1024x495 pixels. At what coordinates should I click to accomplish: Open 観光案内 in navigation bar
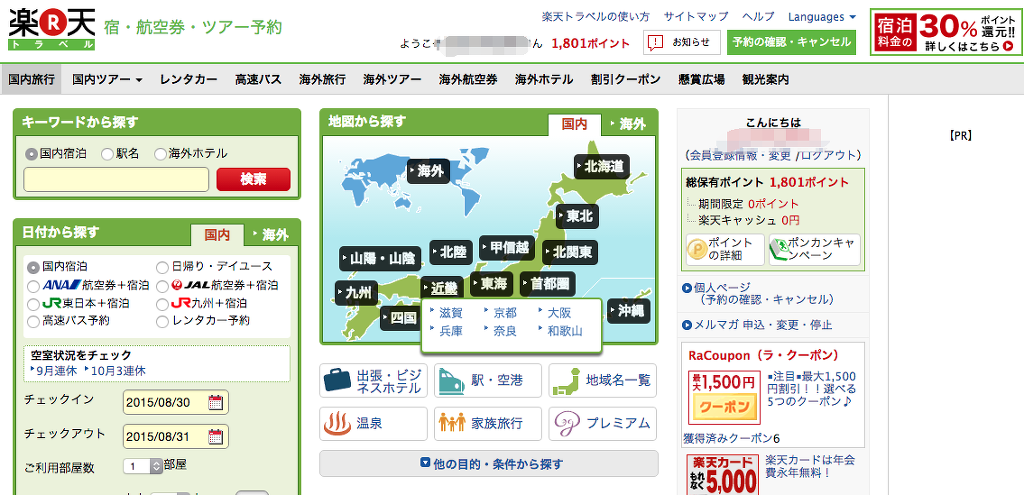[765, 80]
